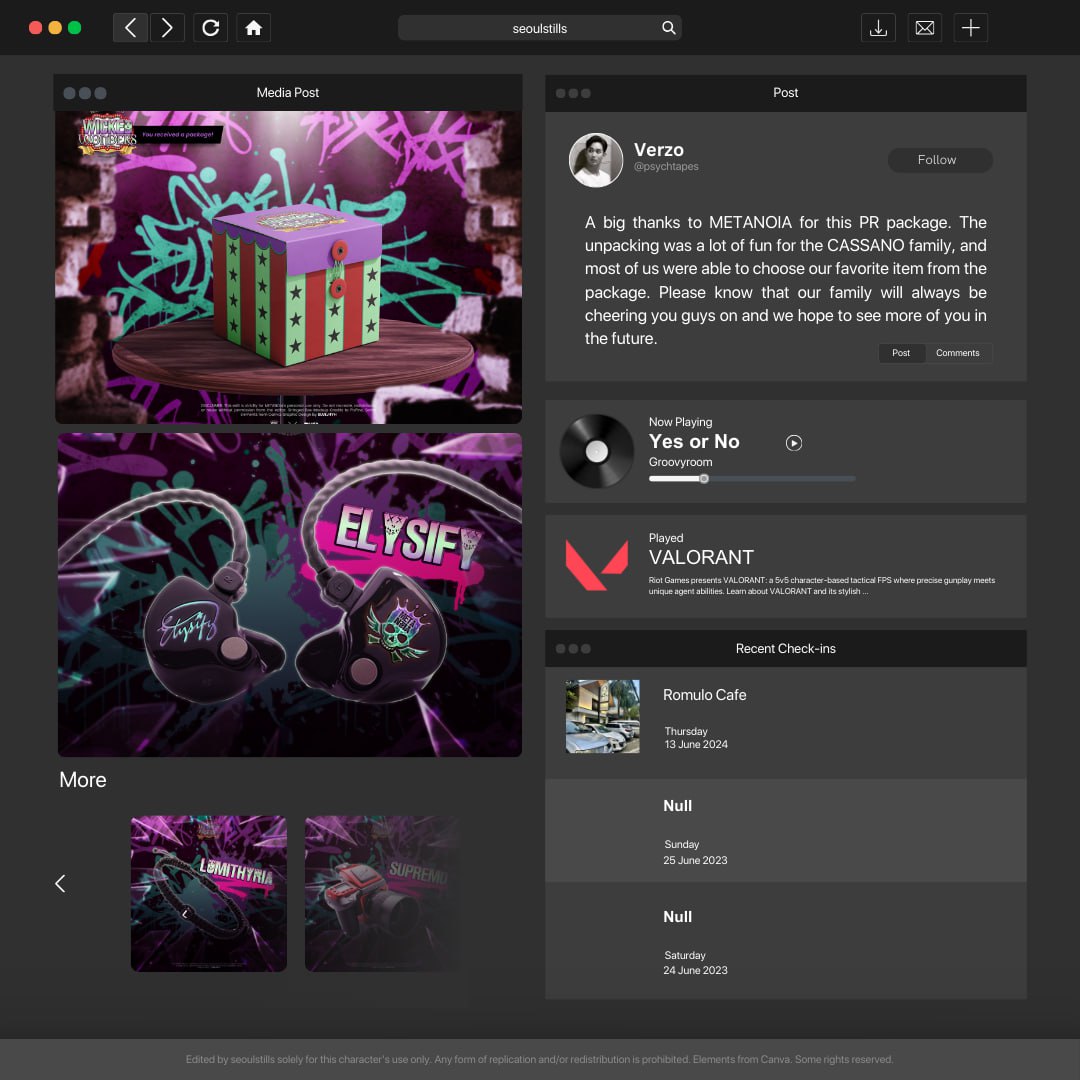Click the @psychtapes handle
Viewport: 1080px width, 1080px height.
pos(666,167)
